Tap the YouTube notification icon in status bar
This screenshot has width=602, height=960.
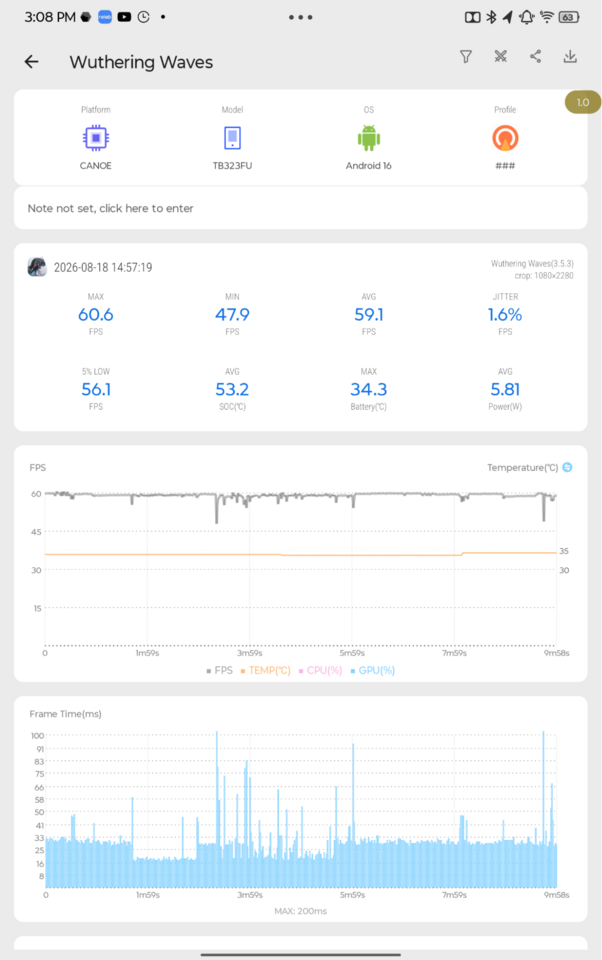(x=124, y=17)
